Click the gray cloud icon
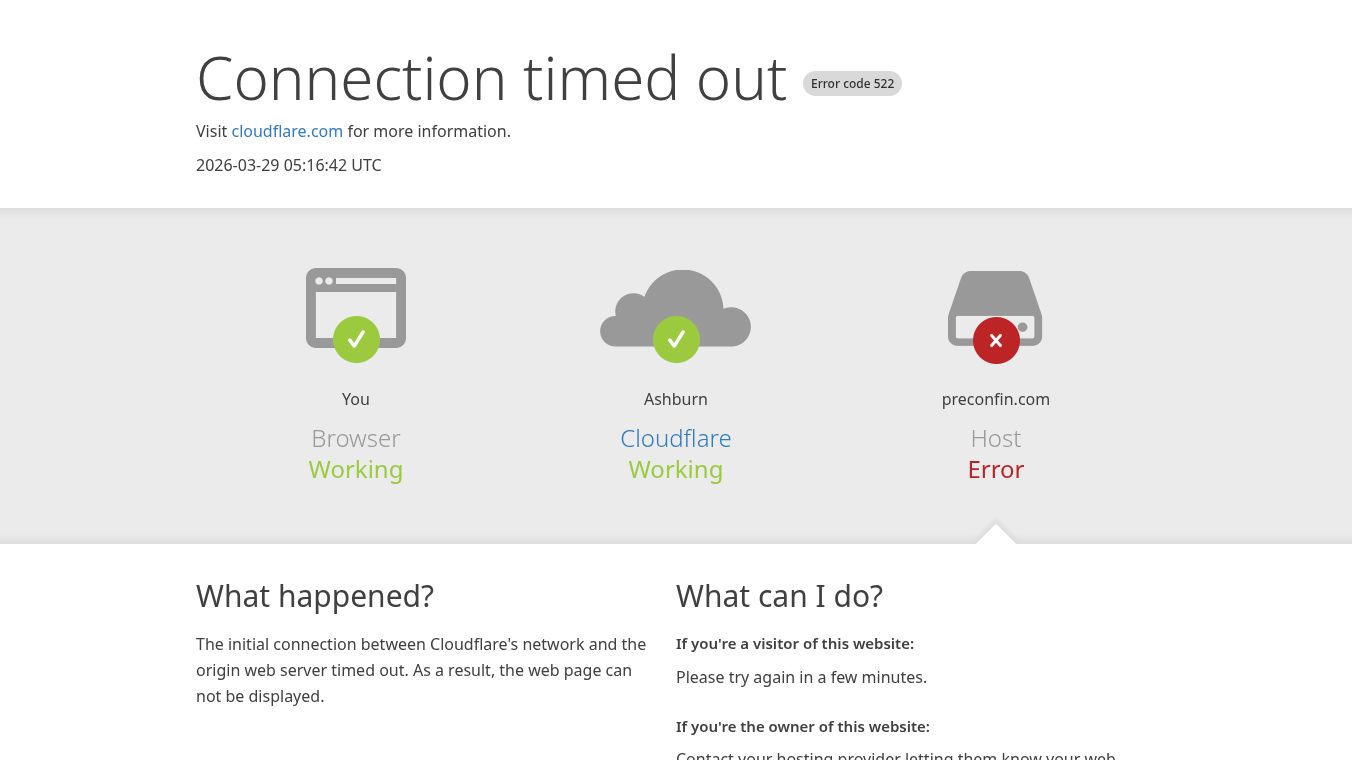 [x=676, y=300]
